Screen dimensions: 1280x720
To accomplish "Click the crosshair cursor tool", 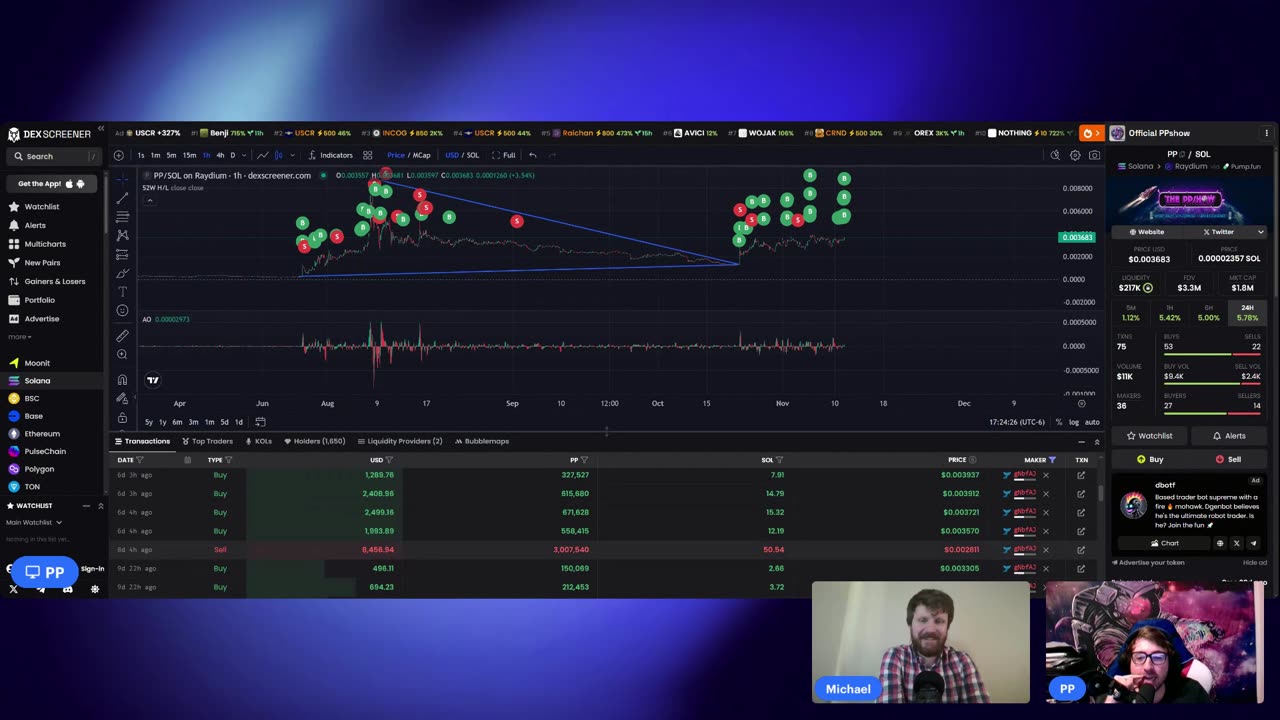I will click(122, 178).
